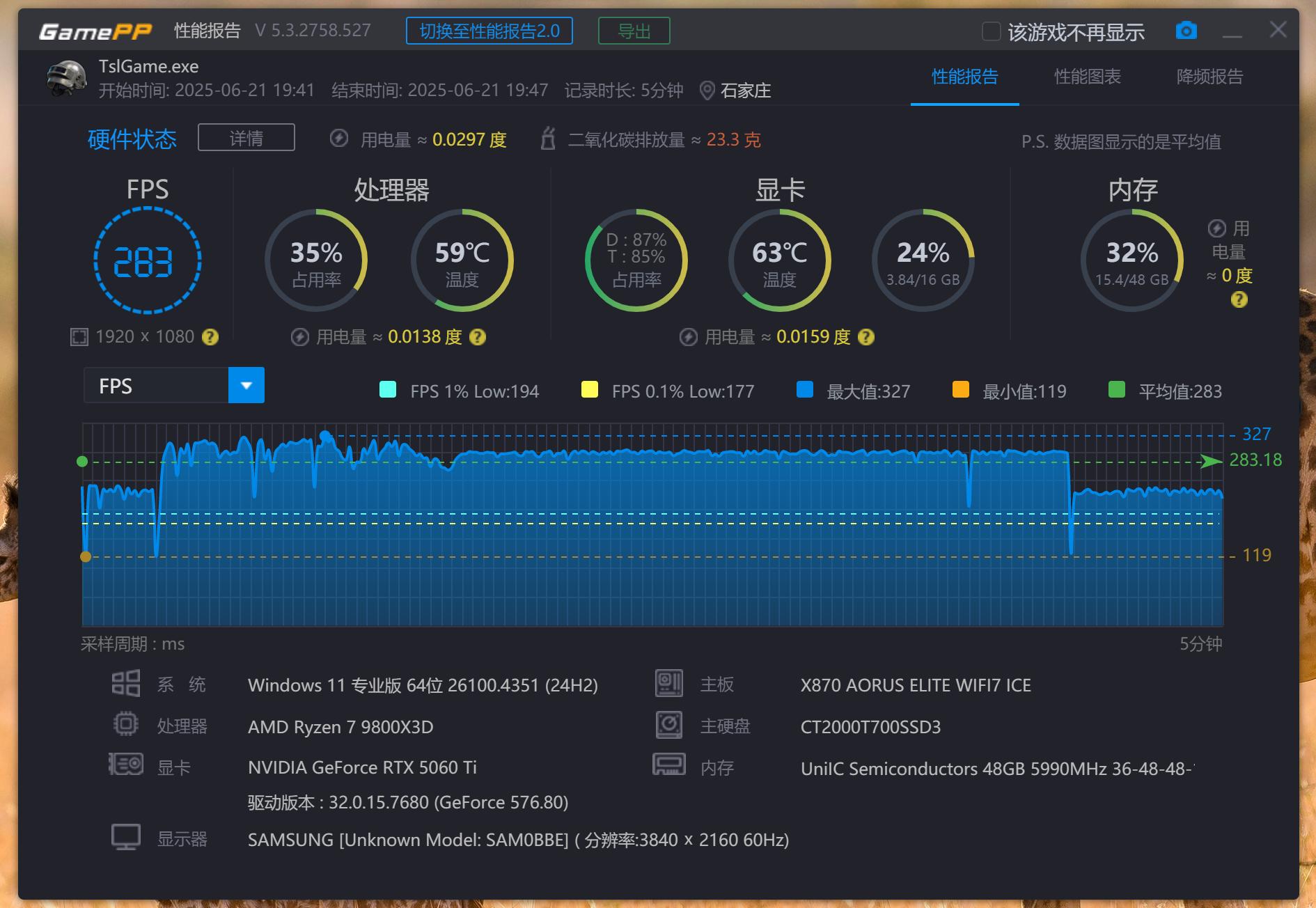Click the UnilC Semiconductors 48GB memory text

tap(997, 769)
